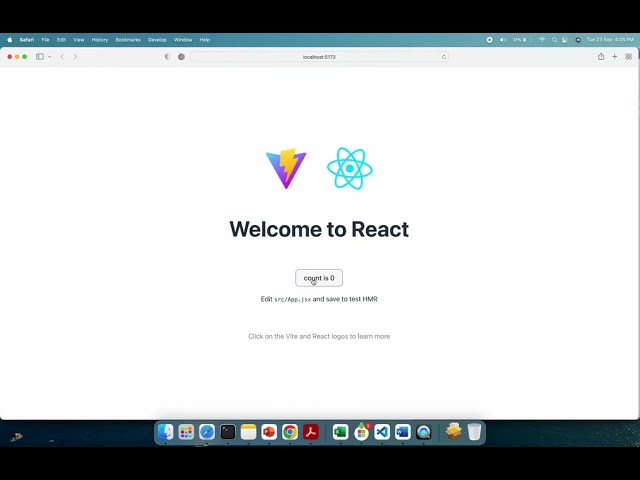
Task: Open the Window menu
Action: pyautogui.click(x=183, y=40)
